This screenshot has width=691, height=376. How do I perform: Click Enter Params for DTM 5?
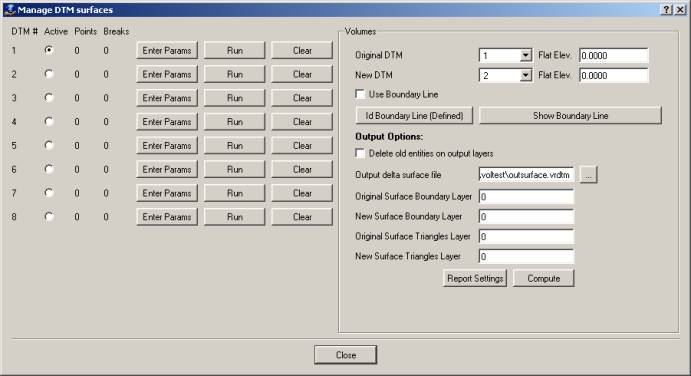point(167,145)
